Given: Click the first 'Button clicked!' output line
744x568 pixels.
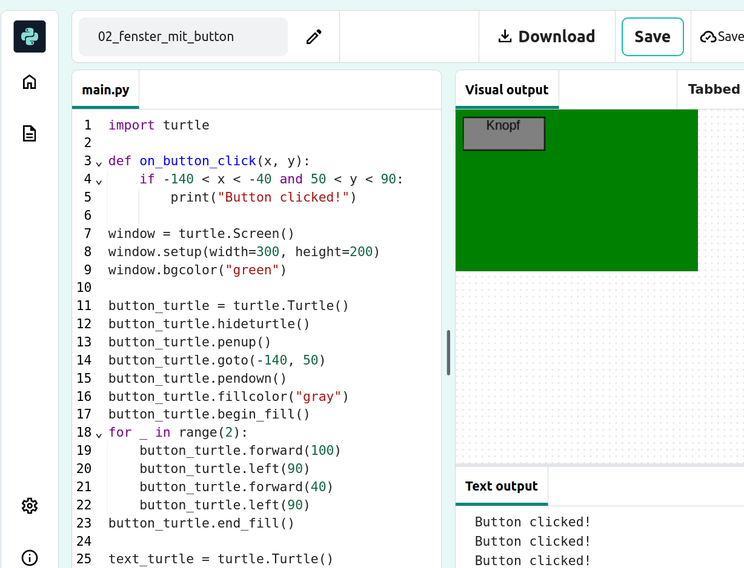Looking at the screenshot, I should click(x=532, y=521).
